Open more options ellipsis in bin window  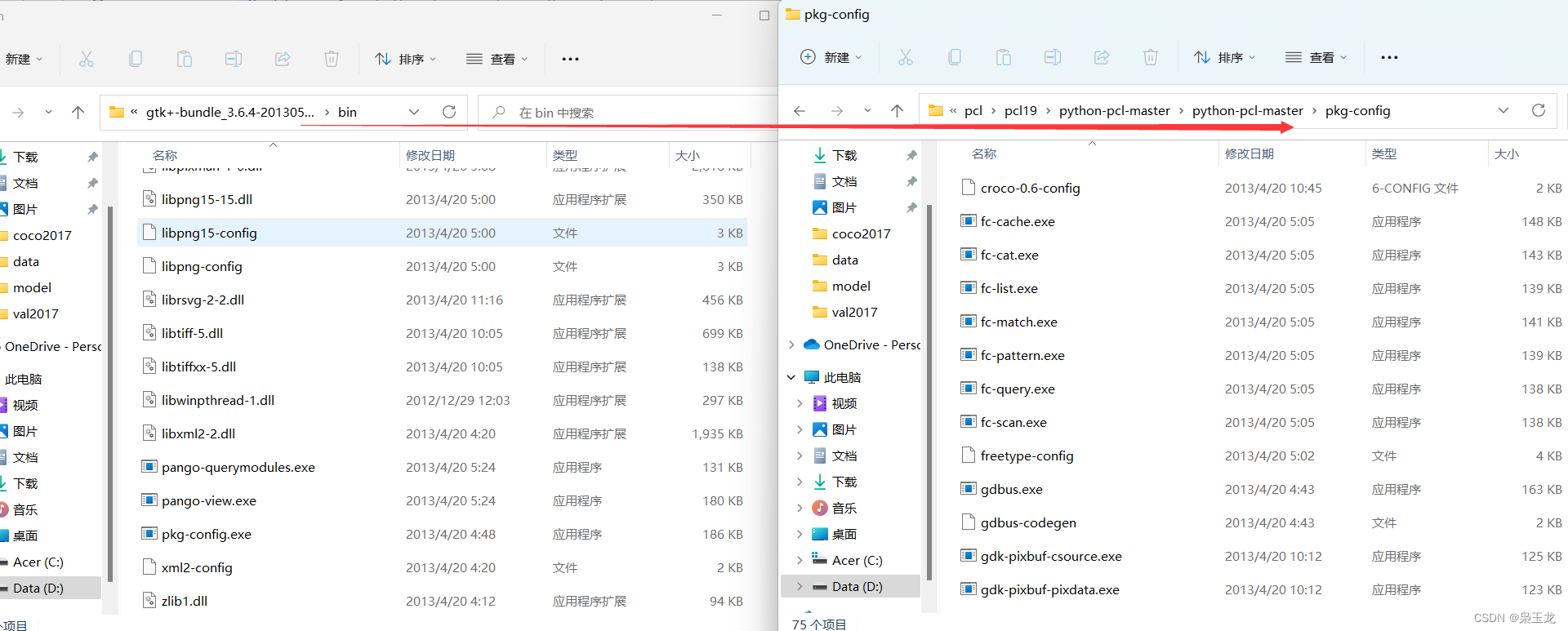tap(570, 59)
